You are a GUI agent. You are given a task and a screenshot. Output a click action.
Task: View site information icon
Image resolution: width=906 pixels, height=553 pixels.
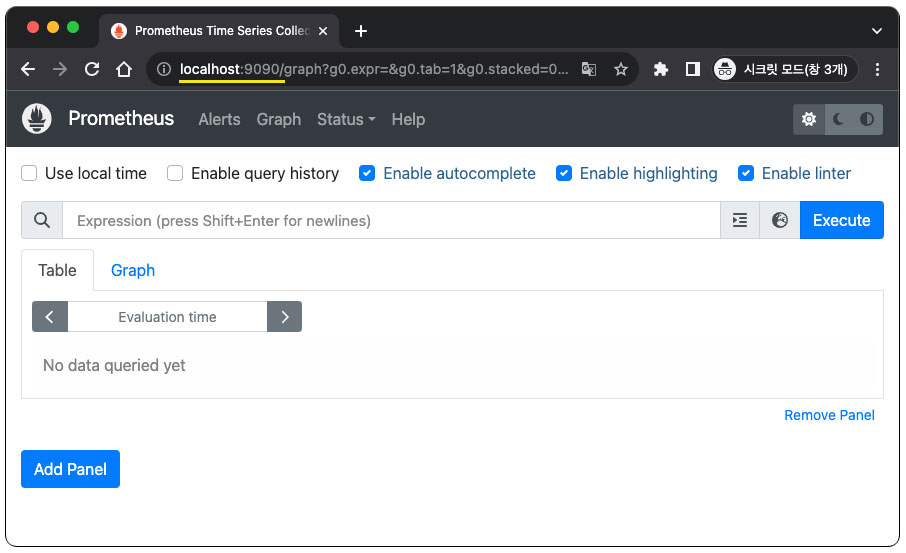(164, 69)
